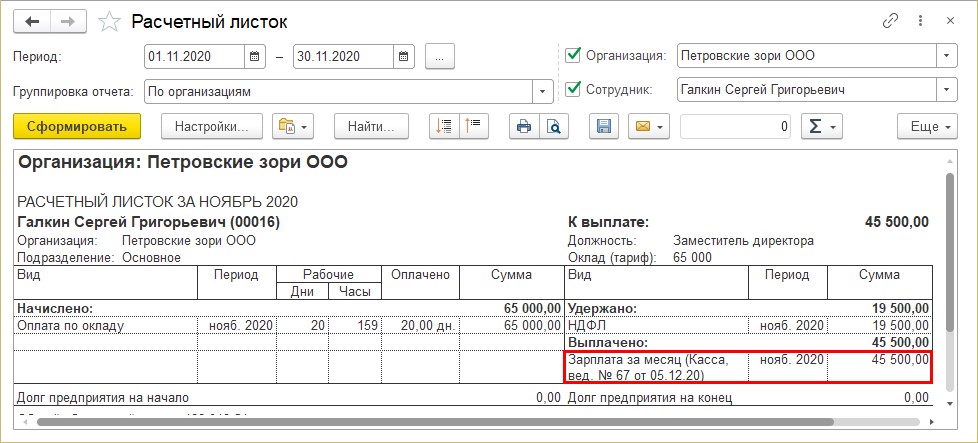The image size is (978, 443).
Task: Select Подразделение value Основное
Action: pyautogui.click(x=152, y=258)
